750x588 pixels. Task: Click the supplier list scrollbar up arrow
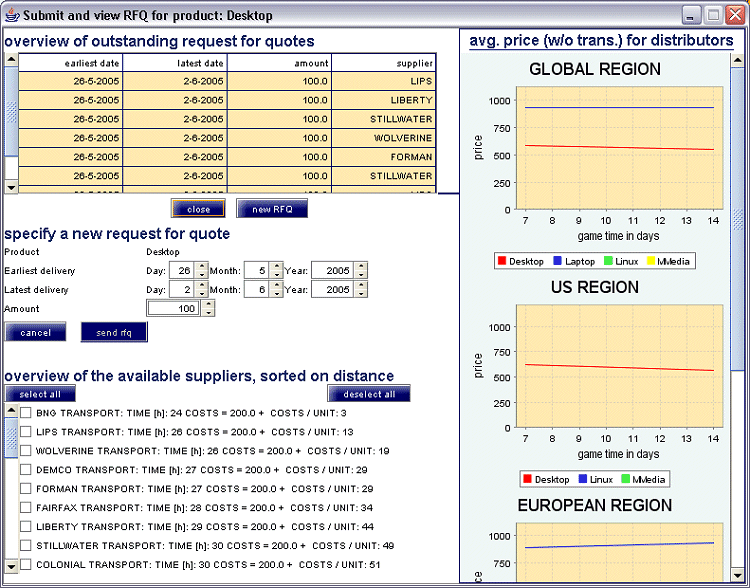(x=11, y=410)
